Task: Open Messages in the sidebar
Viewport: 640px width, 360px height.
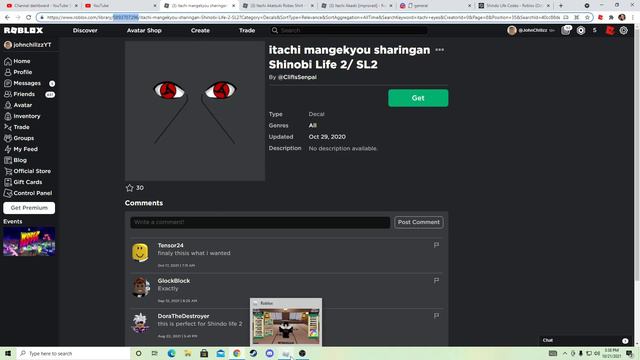Action: click(29, 83)
